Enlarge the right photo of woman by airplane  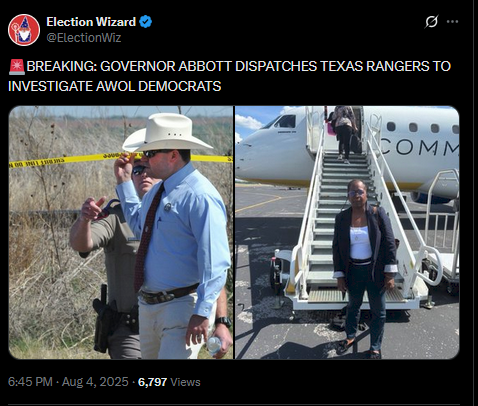(347, 232)
